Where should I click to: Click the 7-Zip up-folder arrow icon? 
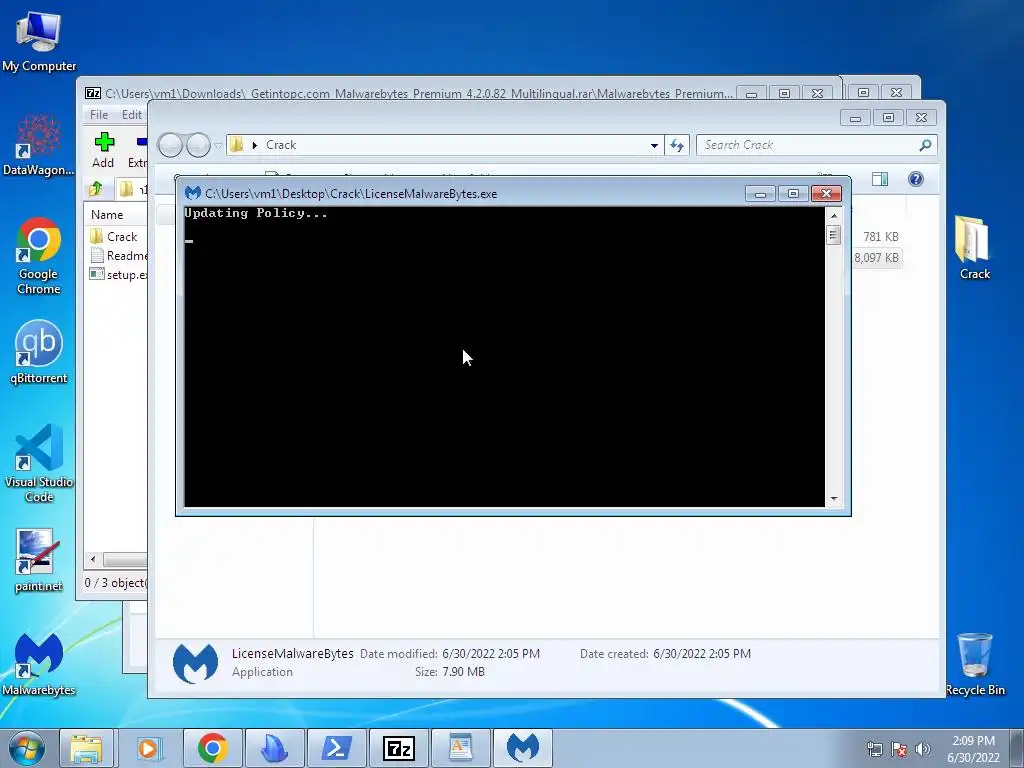coord(95,189)
